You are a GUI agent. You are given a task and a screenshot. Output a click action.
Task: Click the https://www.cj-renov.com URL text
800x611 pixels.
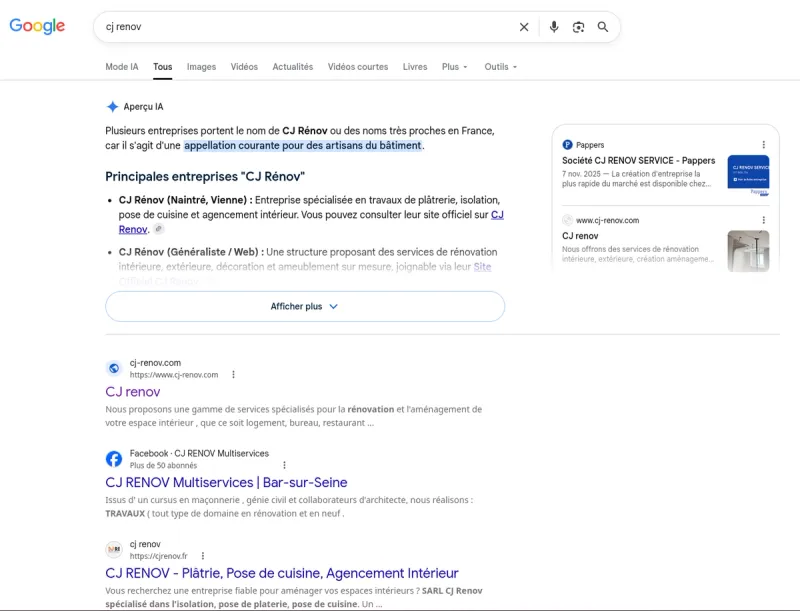point(173,375)
